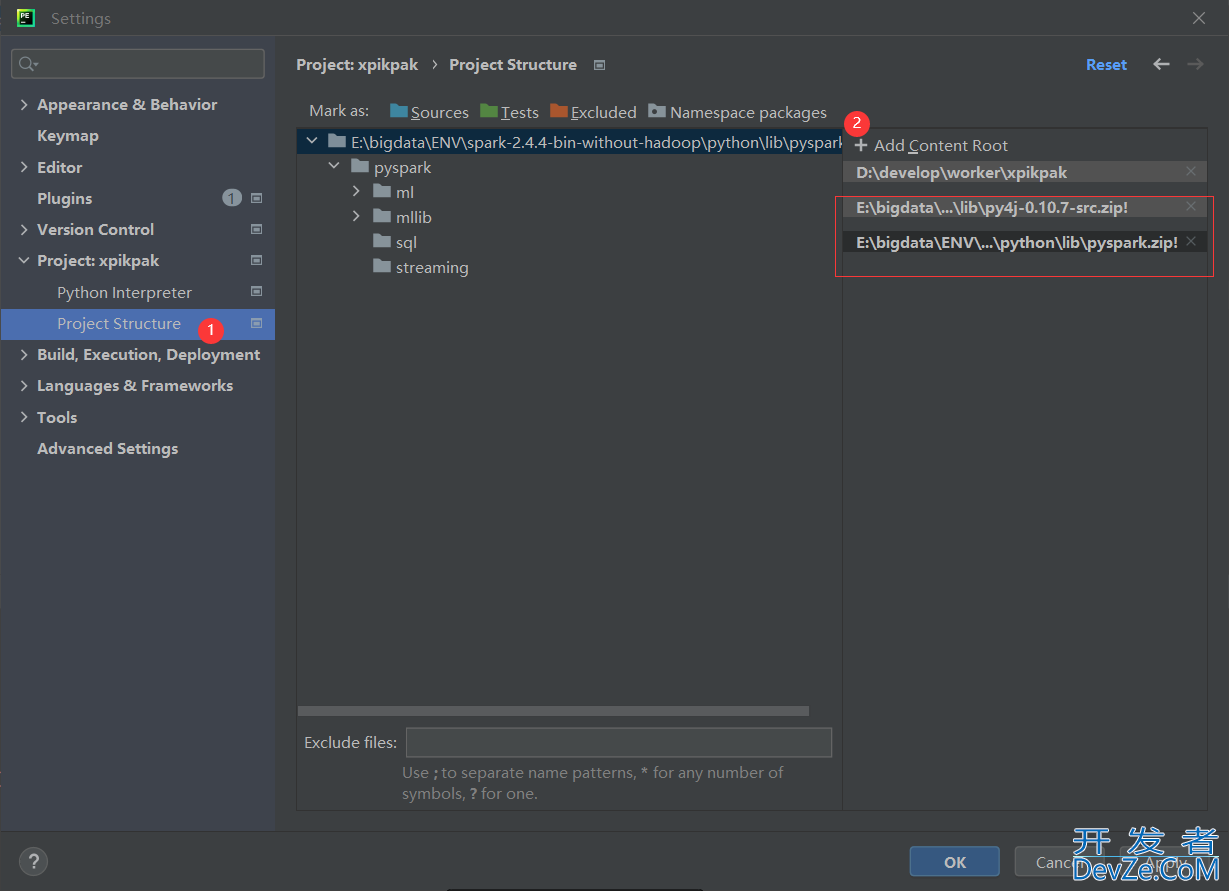Click project-level icon beside Plugins

[256, 198]
